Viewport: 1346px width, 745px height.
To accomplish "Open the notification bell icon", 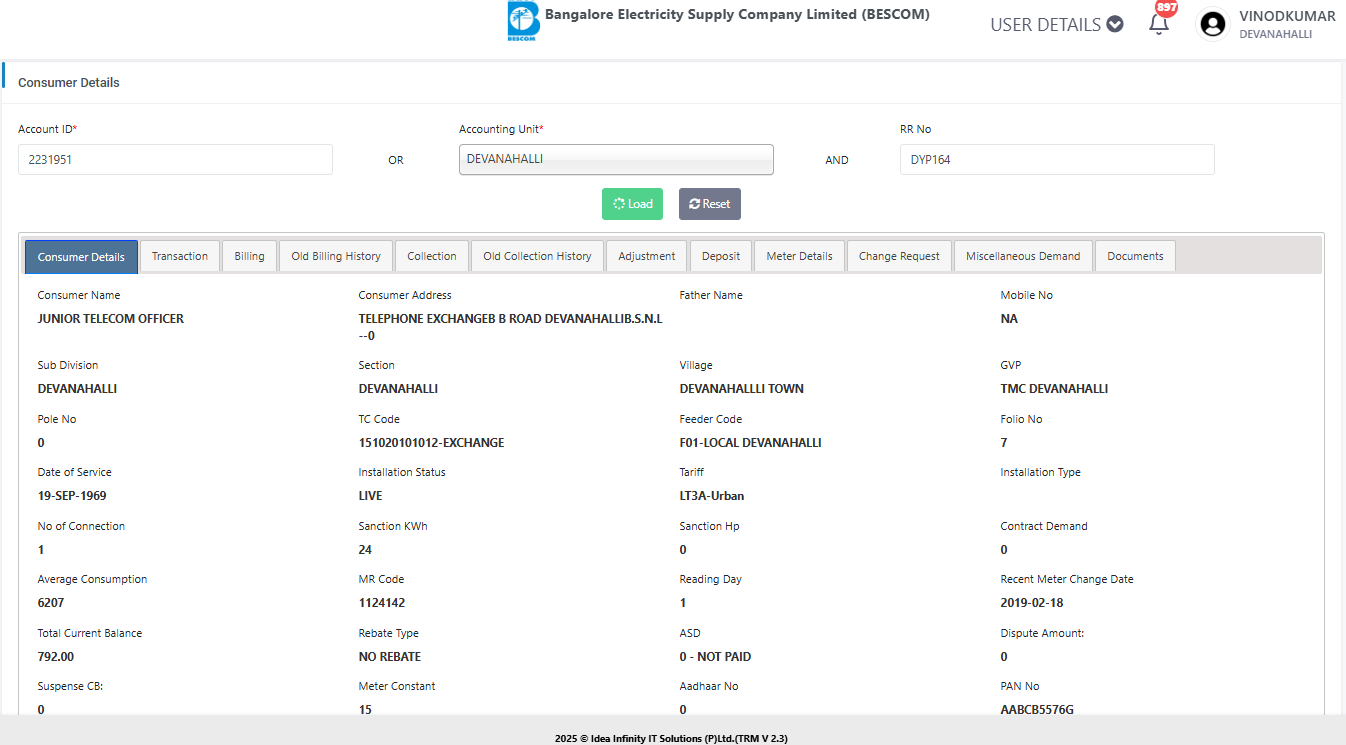I will coord(1159,24).
